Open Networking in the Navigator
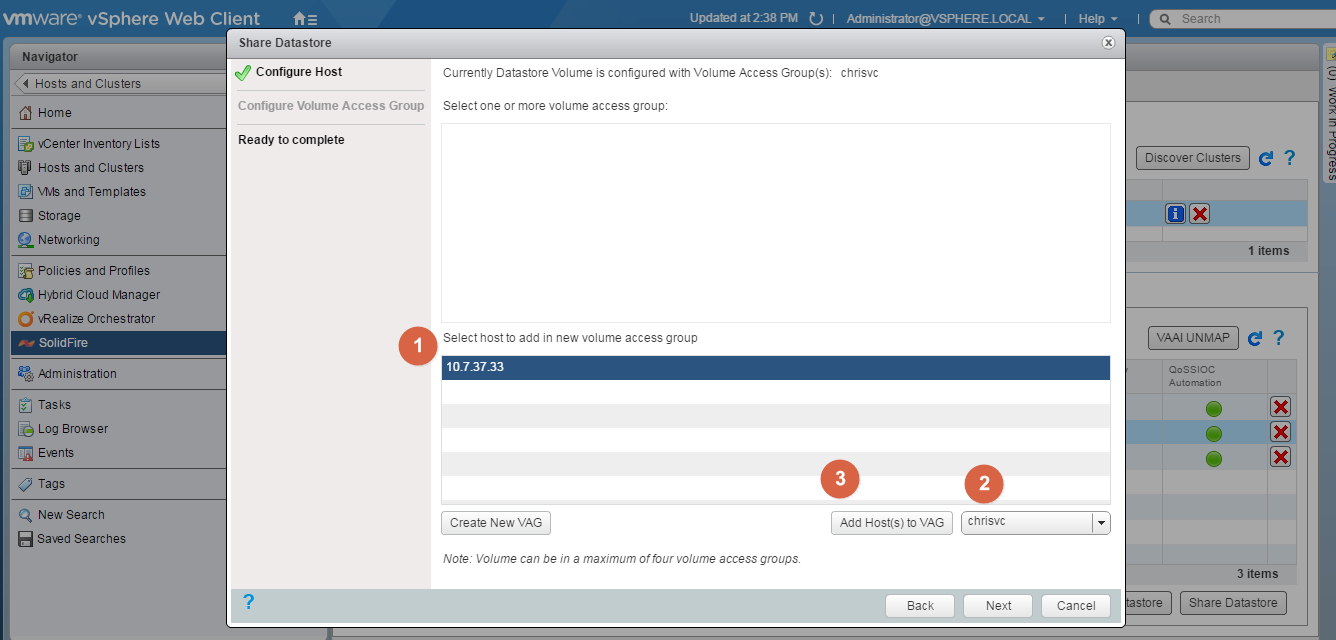The image size is (1336, 640). point(68,240)
